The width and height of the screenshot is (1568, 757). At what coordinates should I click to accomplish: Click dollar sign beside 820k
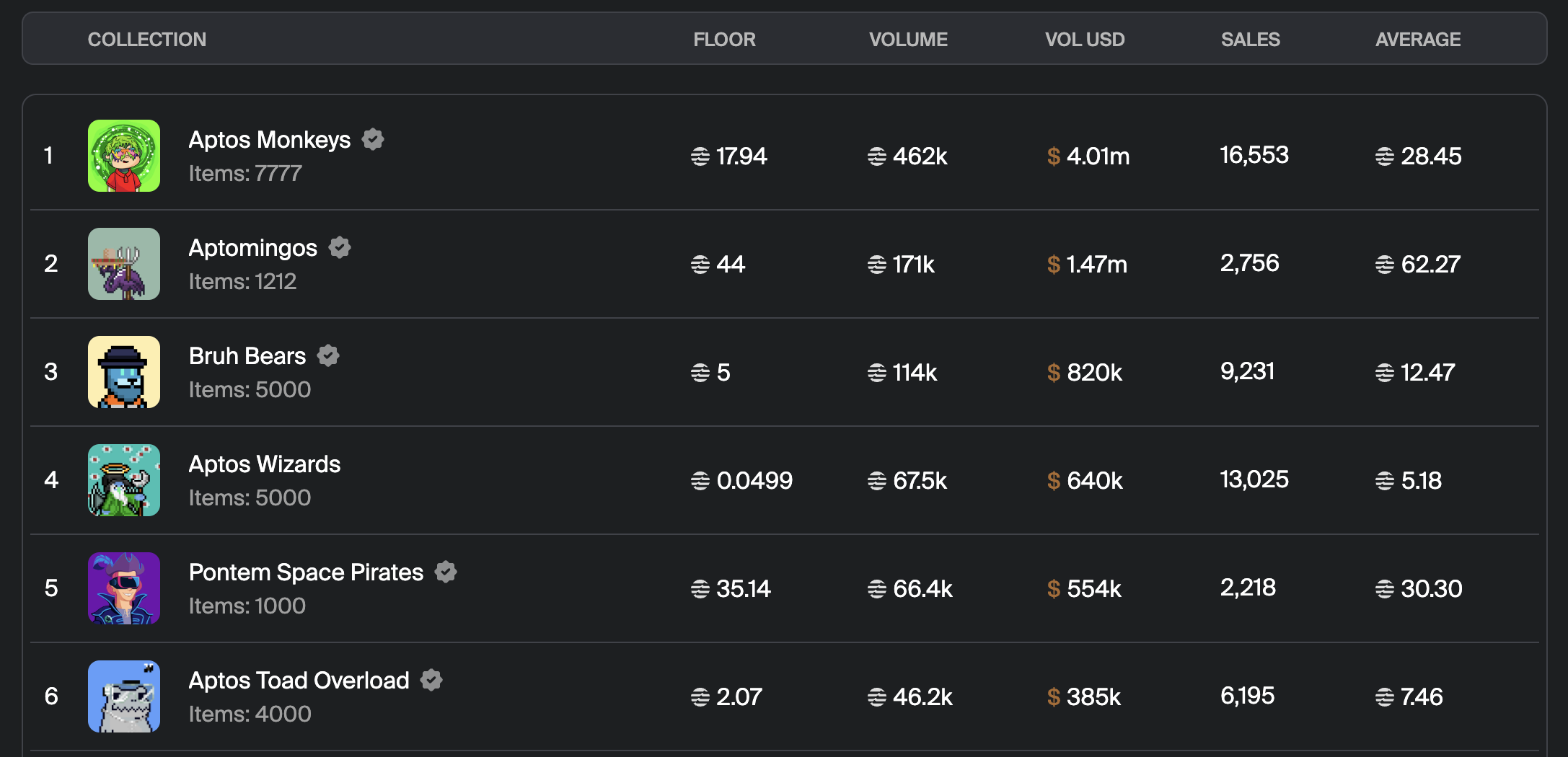click(1054, 373)
